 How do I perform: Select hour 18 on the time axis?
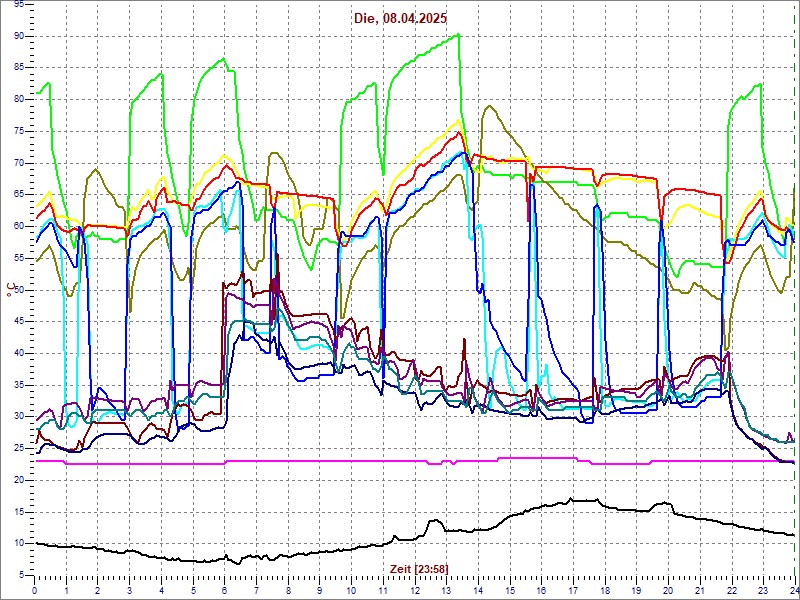(605, 591)
